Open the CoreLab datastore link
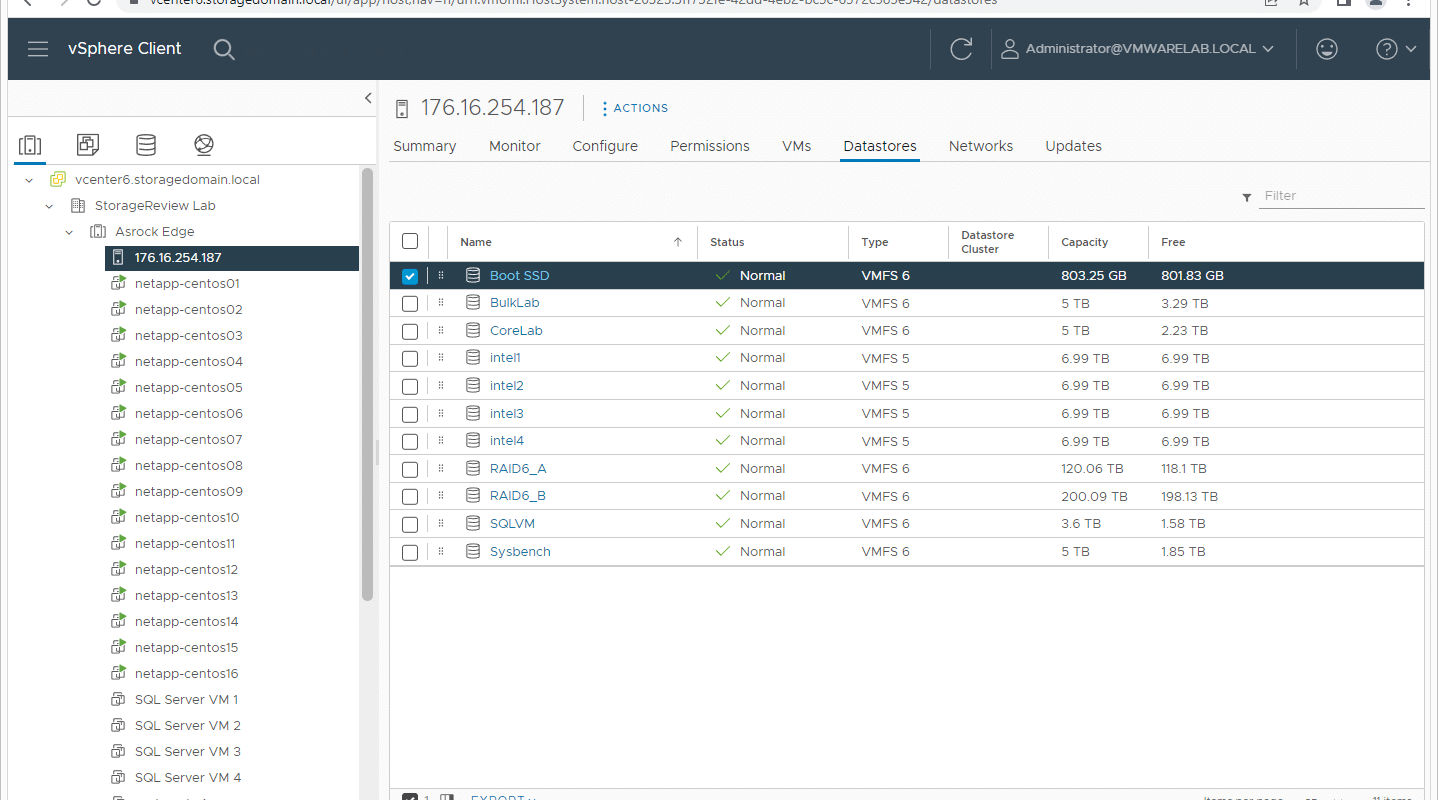The height and width of the screenshot is (800, 1438). (x=516, y=331)
